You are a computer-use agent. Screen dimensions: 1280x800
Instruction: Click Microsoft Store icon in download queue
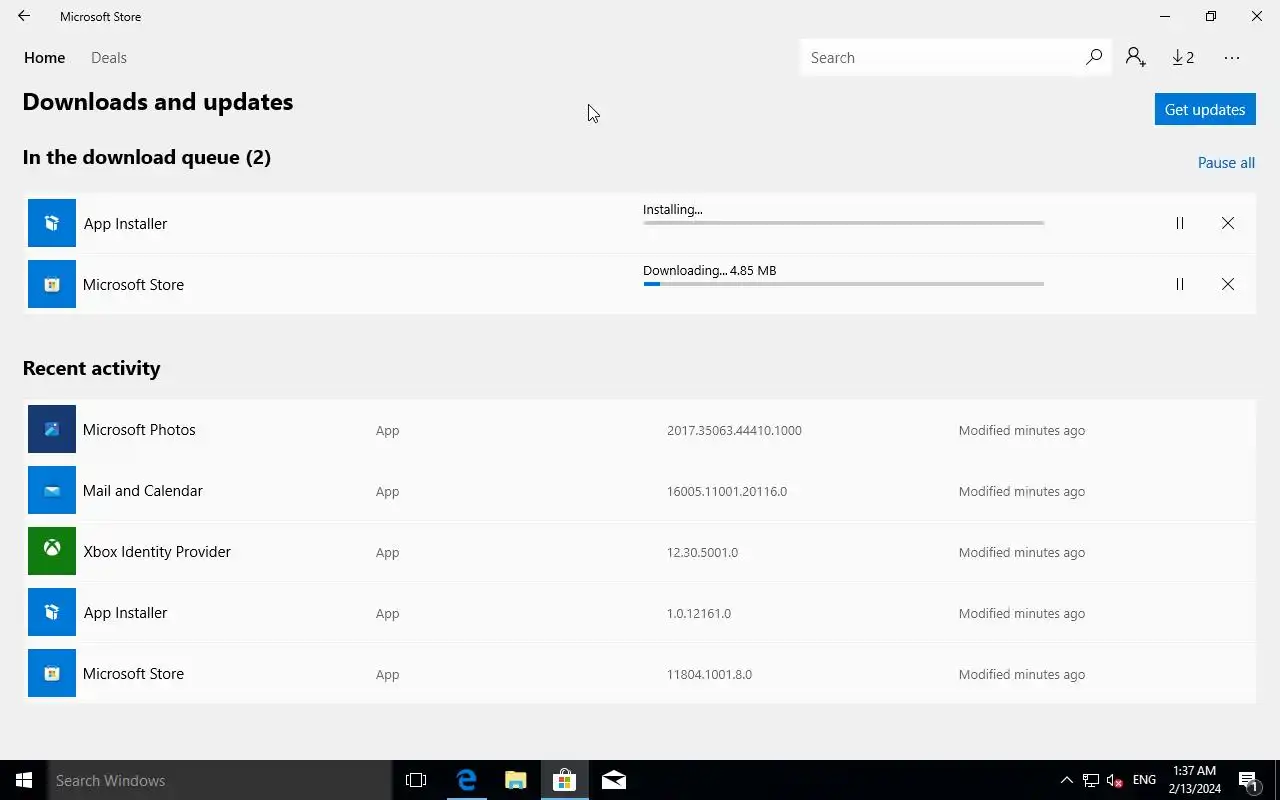(52, 284)
